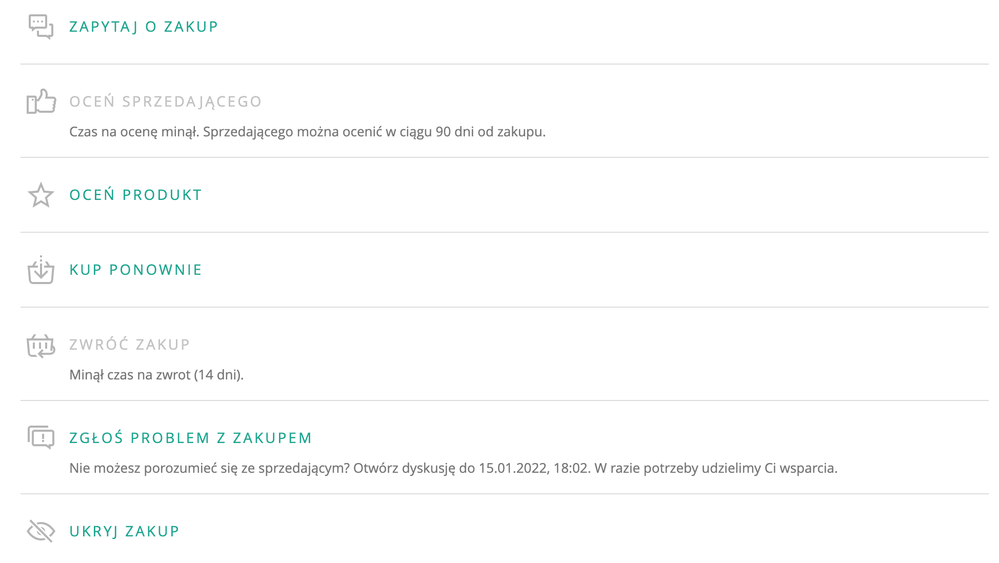The height and width of the screenshot is (563, 999).
Task: Toggle the crossed-eye icon to hide purchase
Action: point(40,531)
